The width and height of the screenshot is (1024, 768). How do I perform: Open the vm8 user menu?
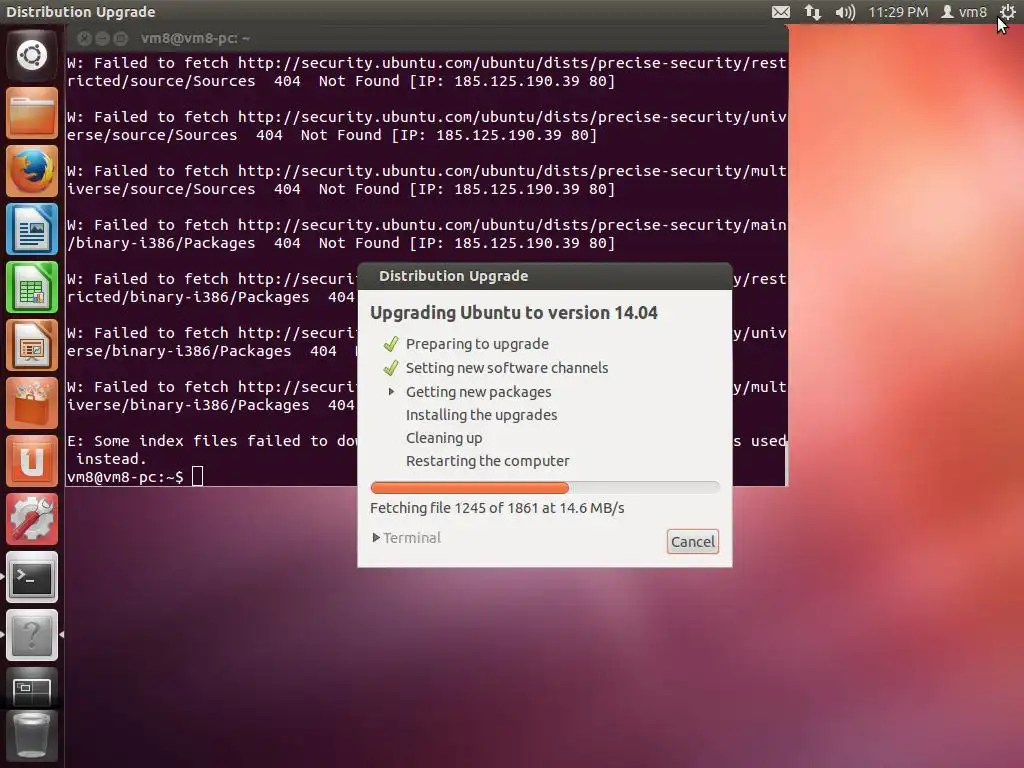964,12
